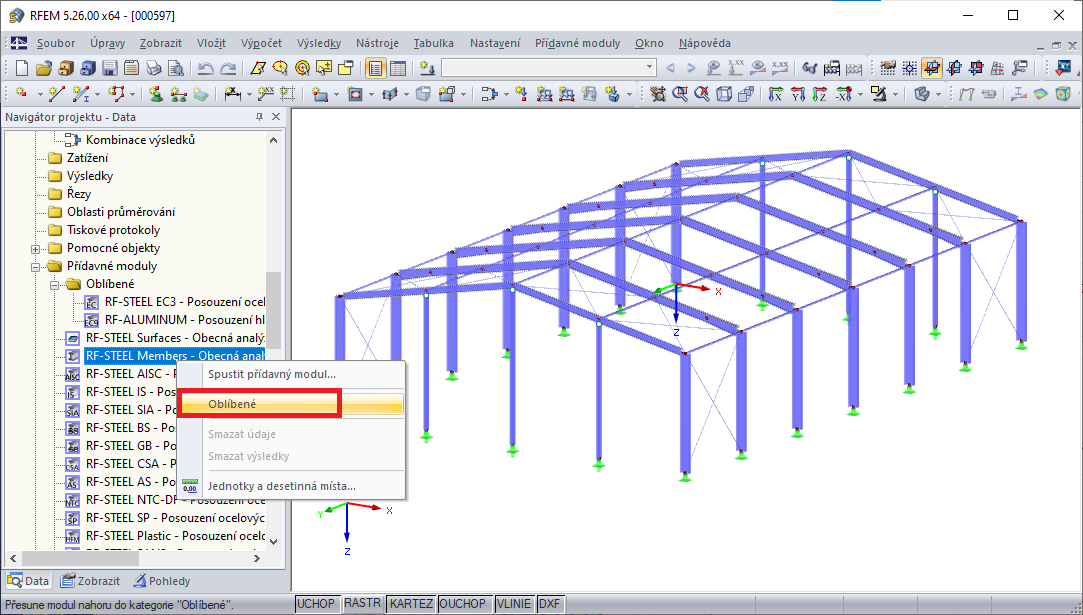Select the new line tool
This screenshot has height=615, width=1083.
point(56,93)
